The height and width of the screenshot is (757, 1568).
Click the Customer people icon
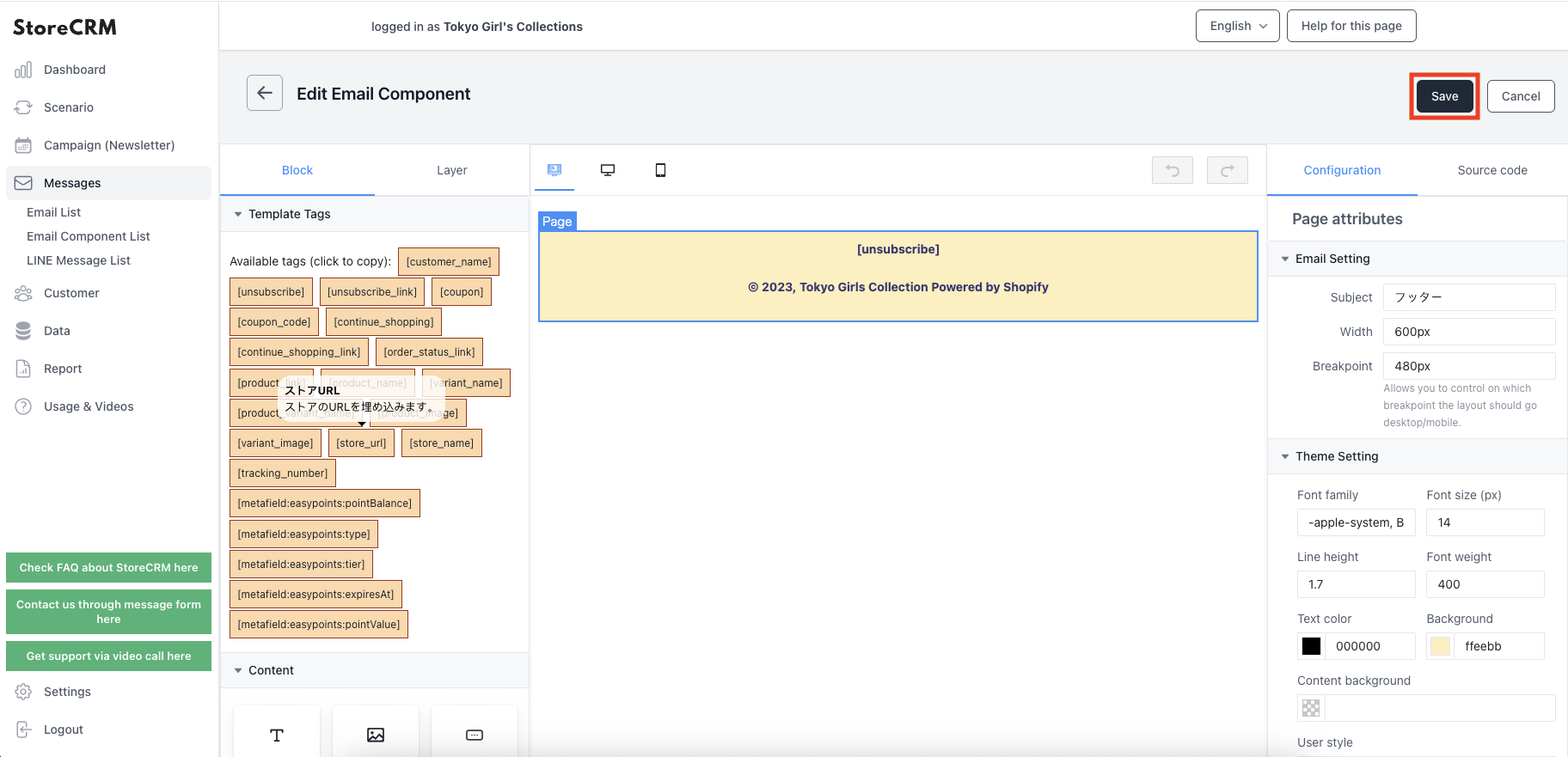click(x=23, y=293)
